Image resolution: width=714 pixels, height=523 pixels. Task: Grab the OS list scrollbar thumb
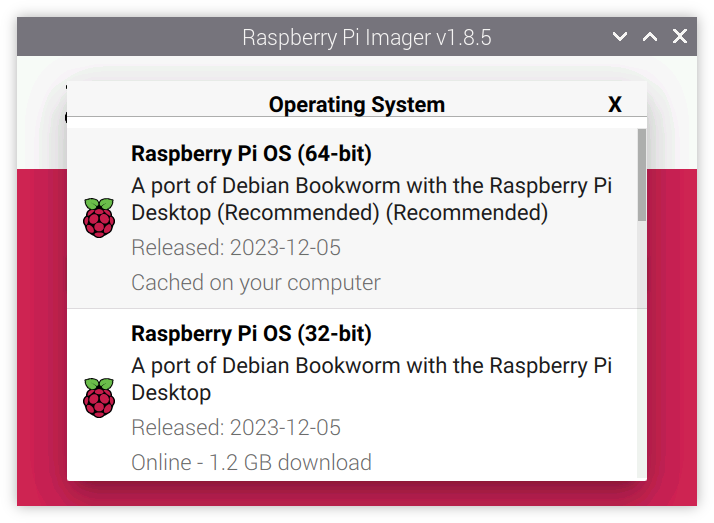point(641,175)
